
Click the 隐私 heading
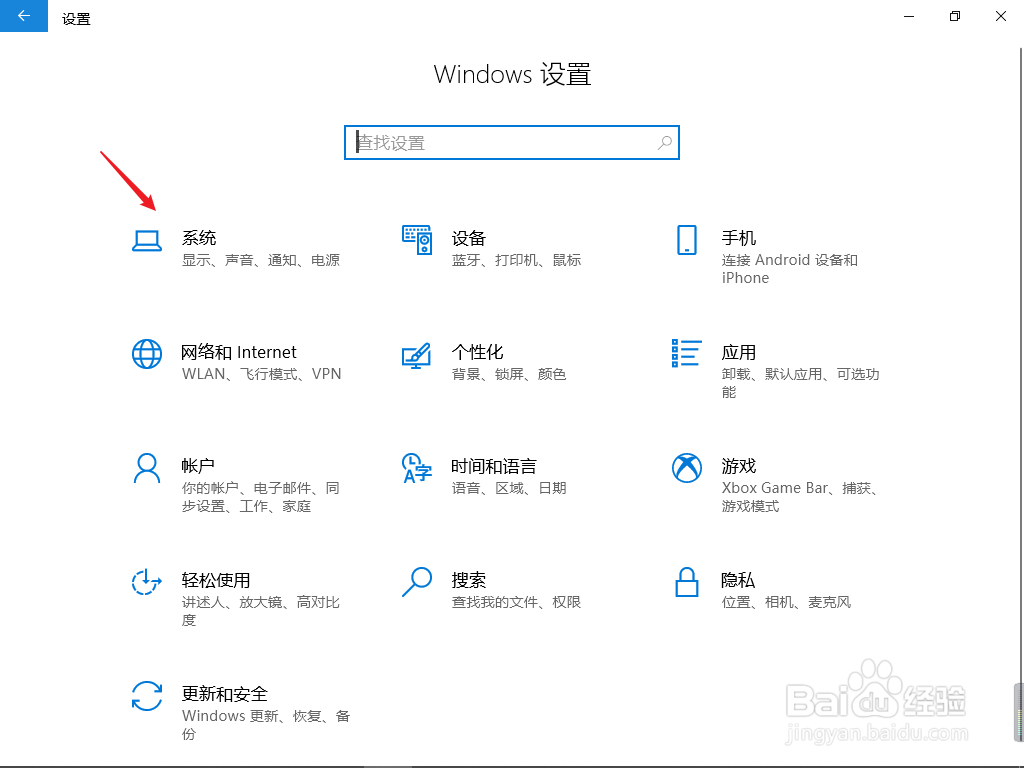pyautogui.click(x=738, y=580)
